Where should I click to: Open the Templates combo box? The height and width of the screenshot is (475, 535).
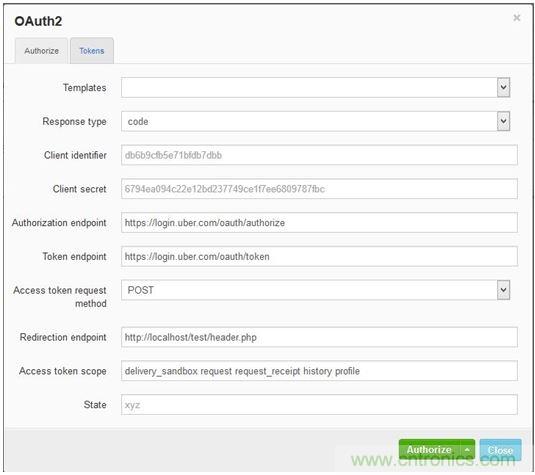pos(316,87)
